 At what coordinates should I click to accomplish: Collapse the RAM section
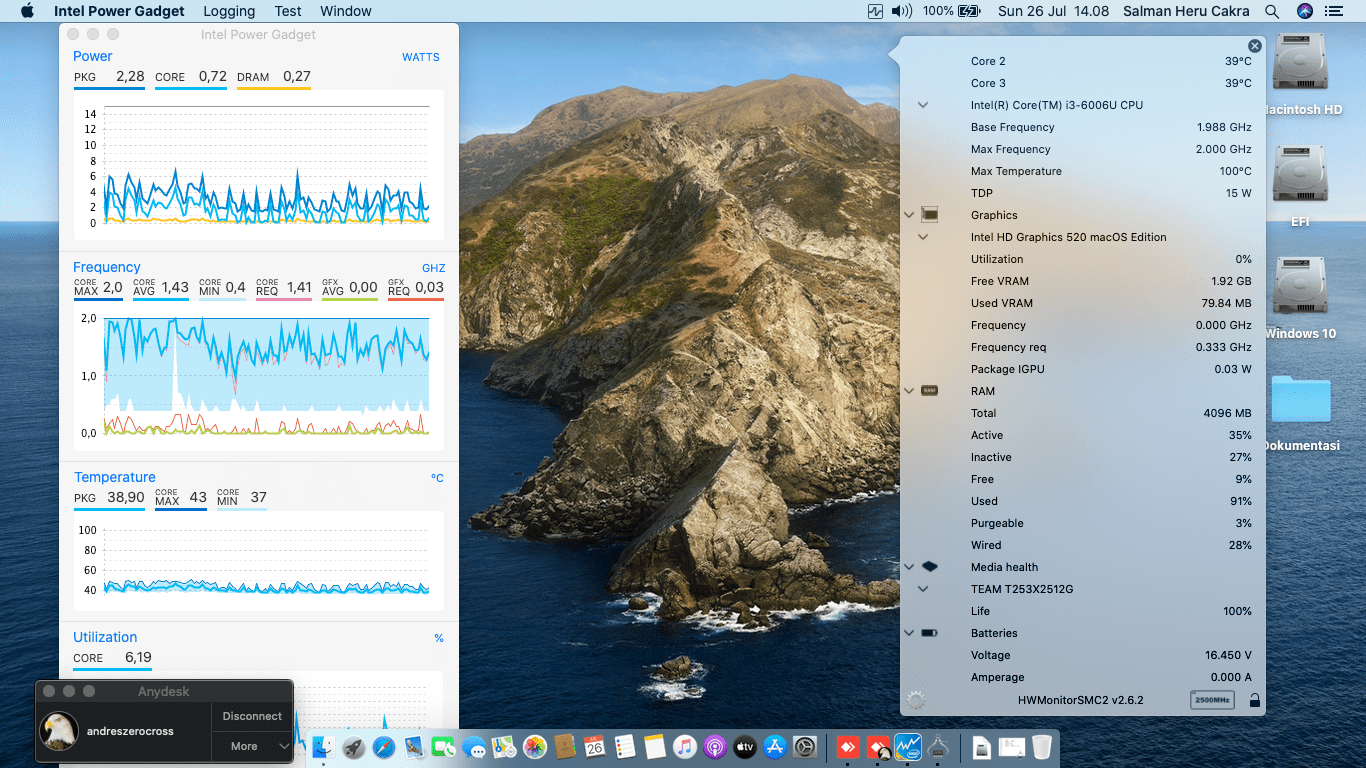point(909,391)
